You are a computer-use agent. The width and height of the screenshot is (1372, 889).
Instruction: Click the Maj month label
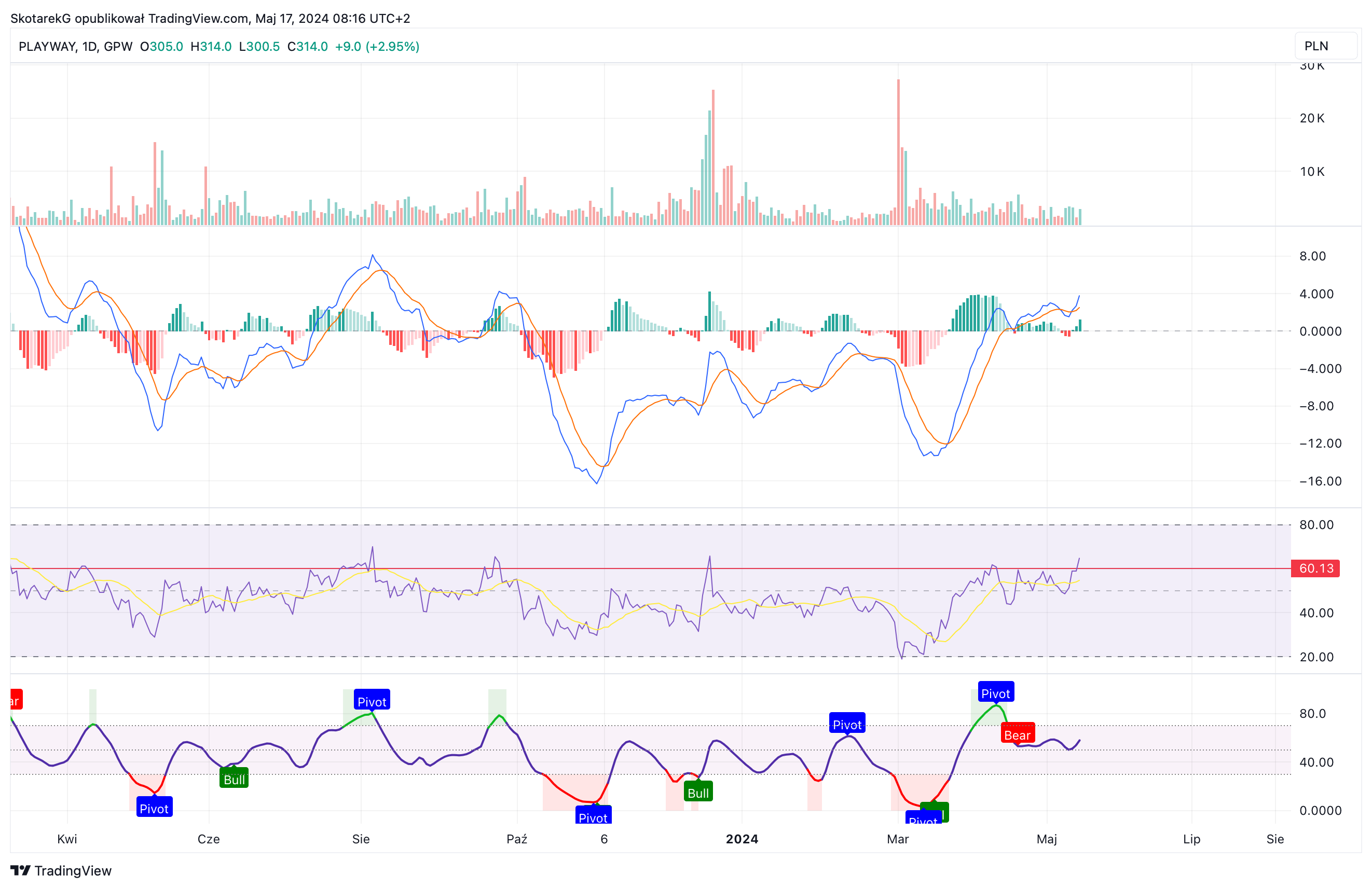1047,839
